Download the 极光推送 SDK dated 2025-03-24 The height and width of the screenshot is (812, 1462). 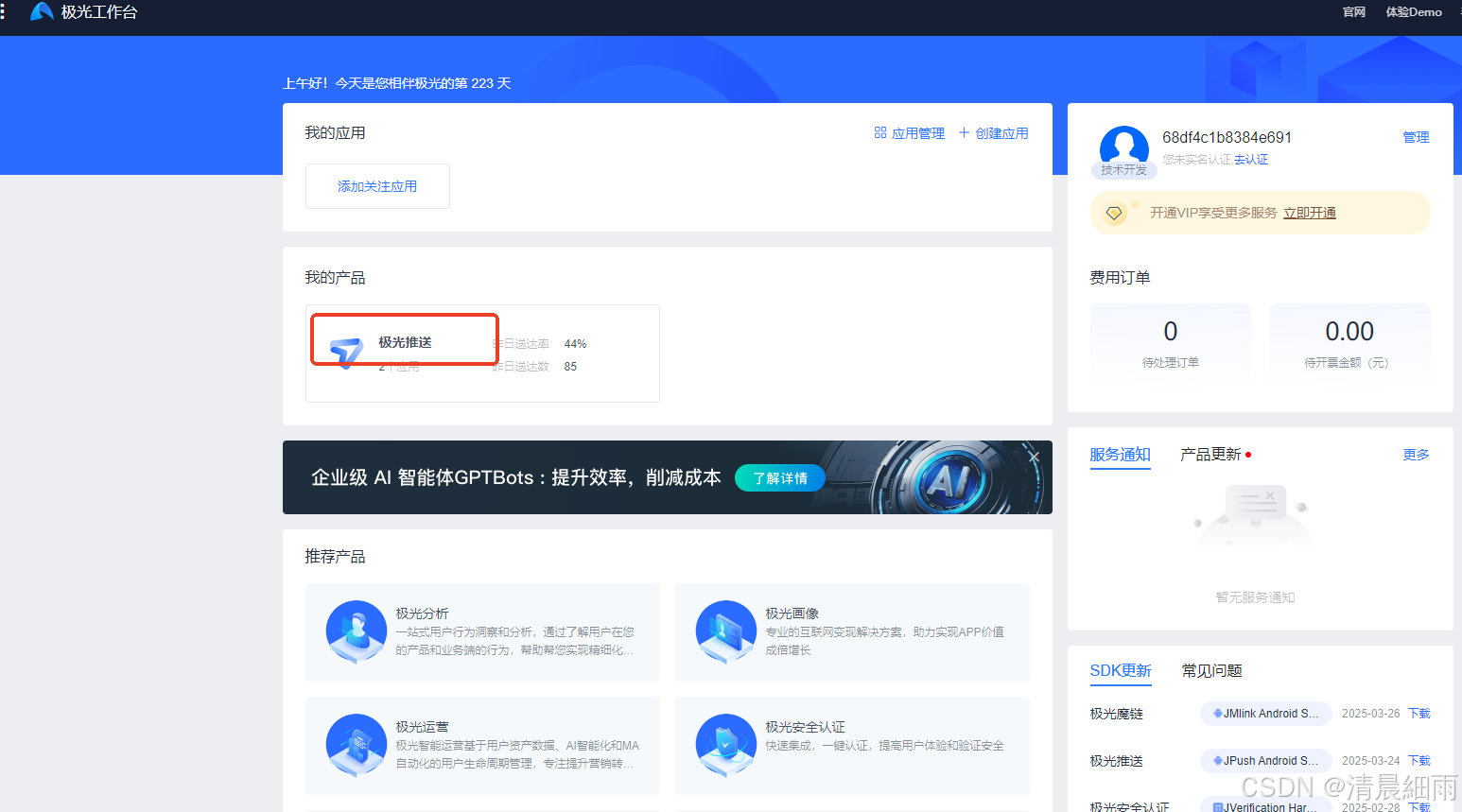click(1419, 761)
